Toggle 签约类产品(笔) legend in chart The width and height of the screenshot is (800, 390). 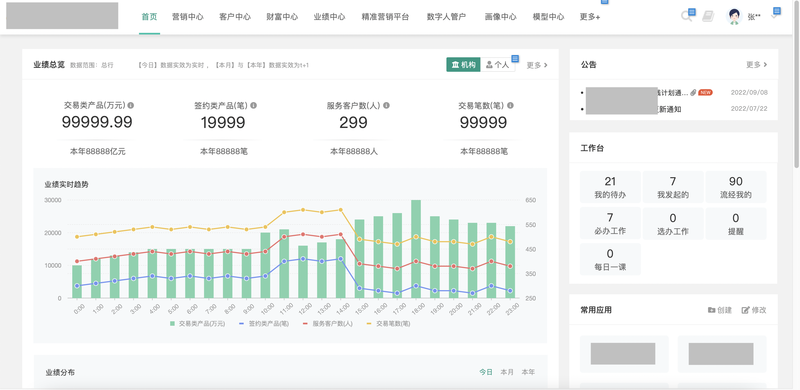tap(263, 324)
